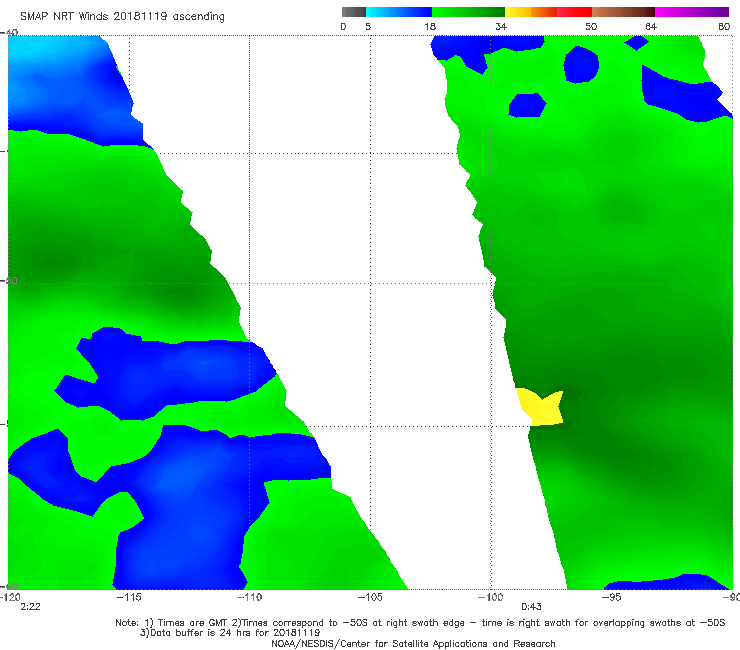The width and height of the screenshot is (740, 650).
Task: Click the '-110' longitude axis label
Action: click(249, 597)
